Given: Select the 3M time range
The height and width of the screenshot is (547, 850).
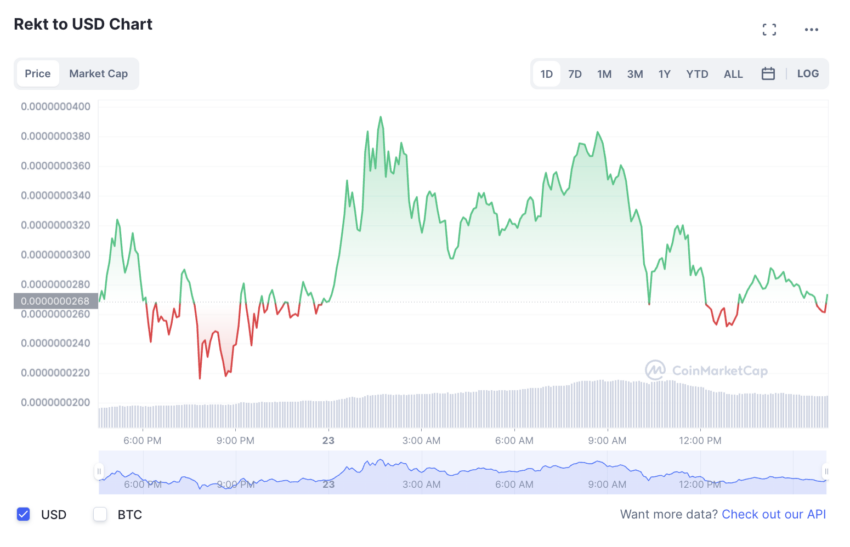Looking at the screenshot, I should click(x=635, y=74).
